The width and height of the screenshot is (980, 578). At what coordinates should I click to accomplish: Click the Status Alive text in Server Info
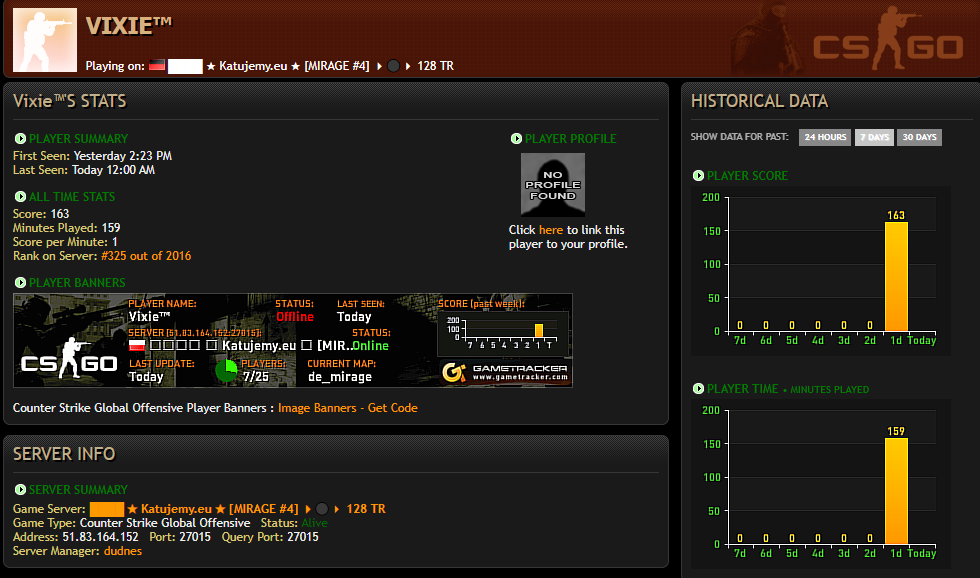(314, 523)
